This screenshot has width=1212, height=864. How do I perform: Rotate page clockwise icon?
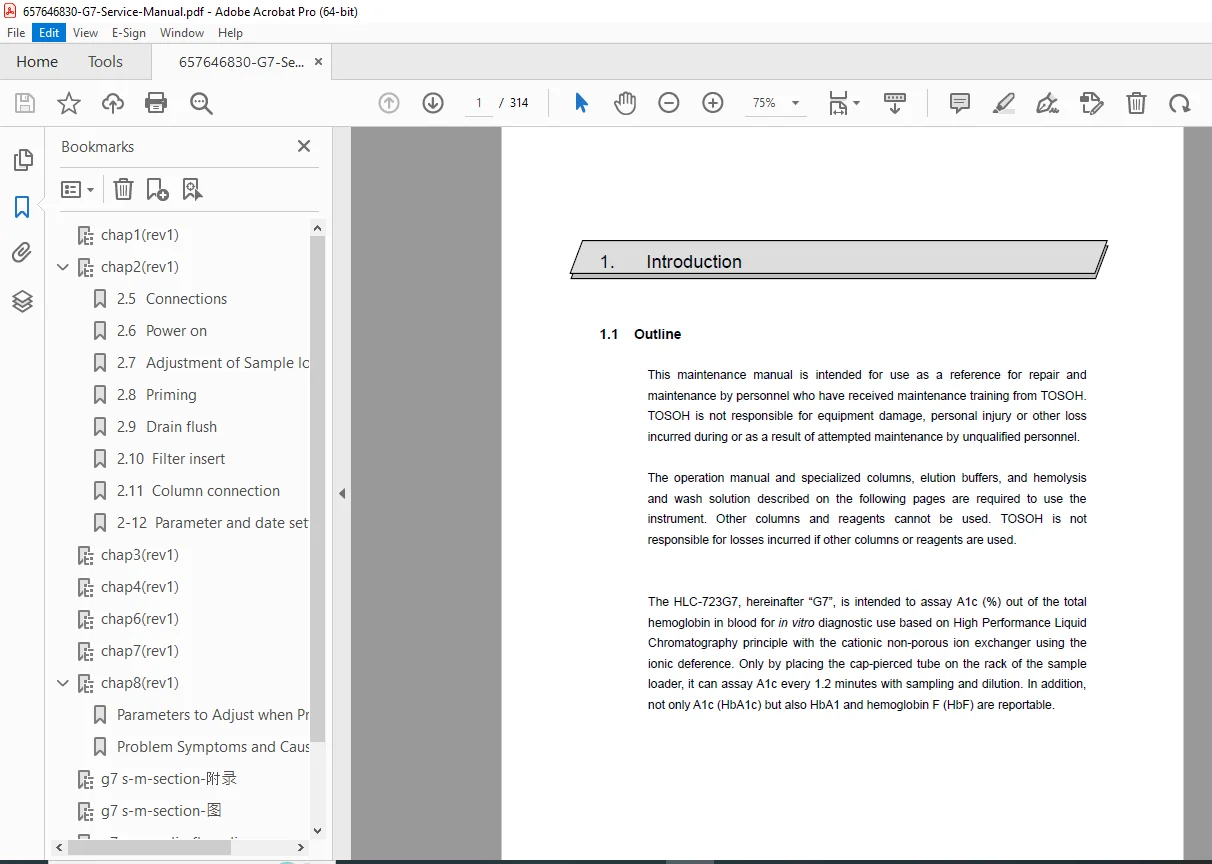[x=1180, y=103]
